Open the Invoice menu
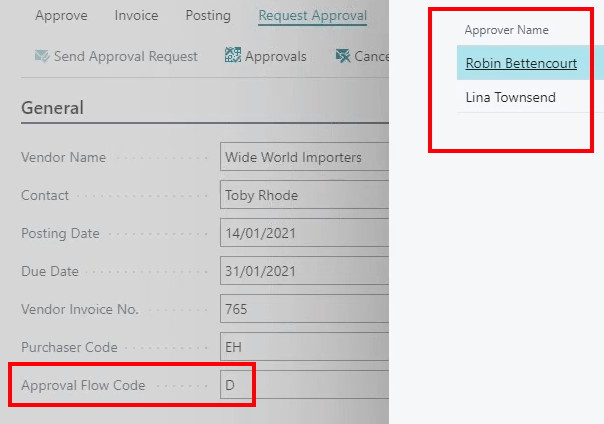The image size is (604, 424). [136, 16]
